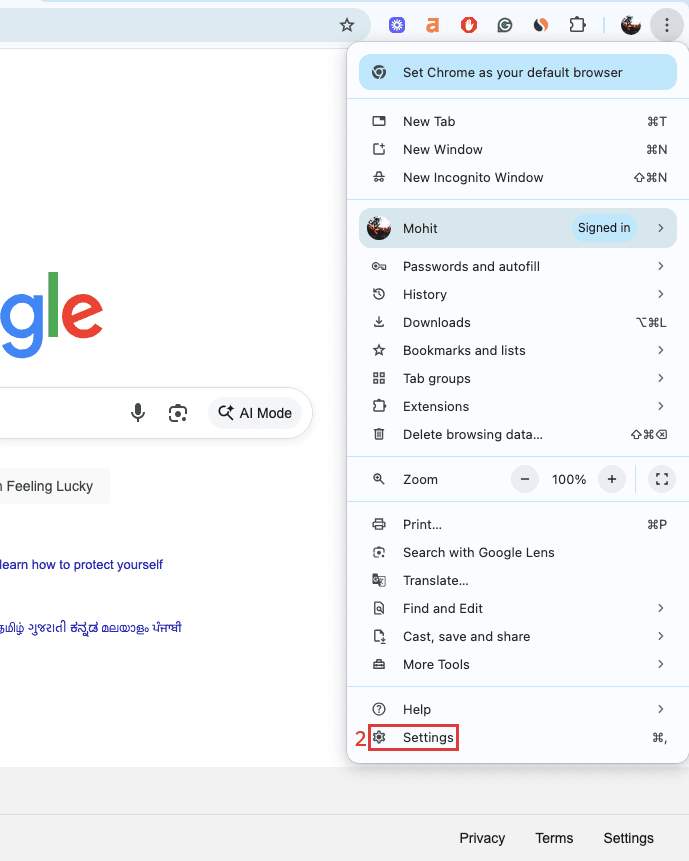
Task: Toggle fullscreen mode from Zoom row
Action: 661,479
